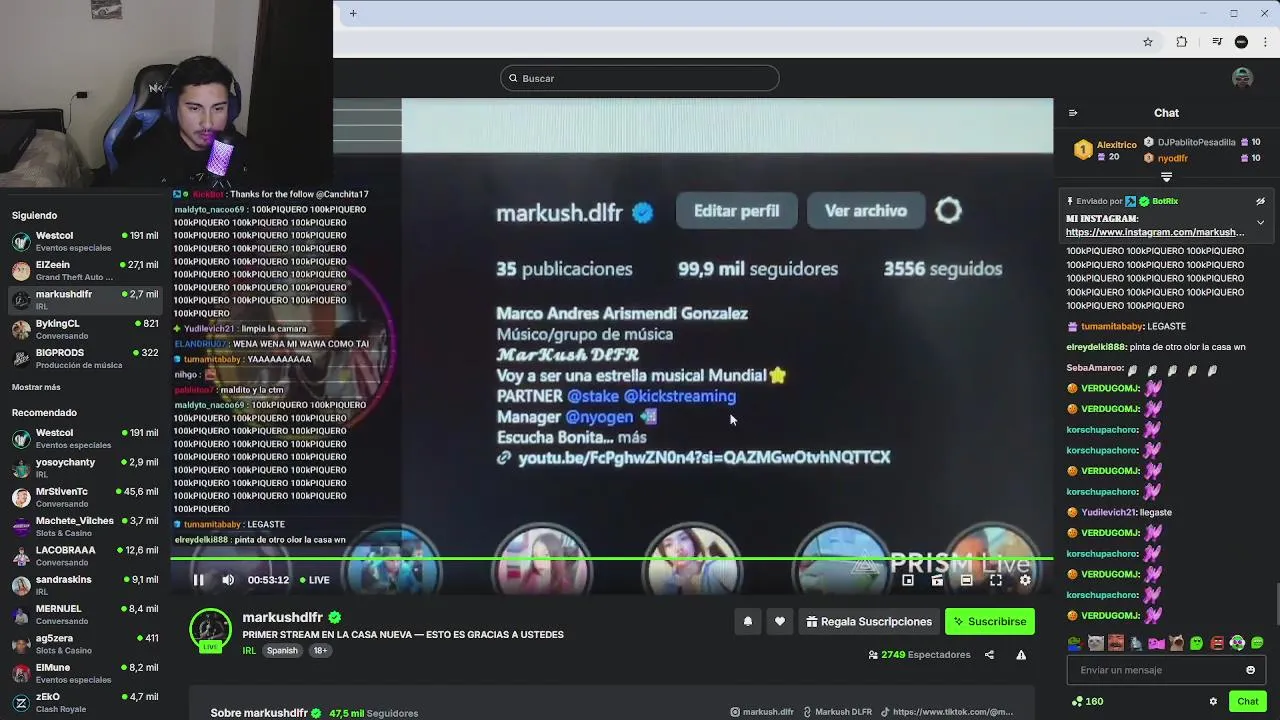Open the player settings gear

(x=1025, y=580)
